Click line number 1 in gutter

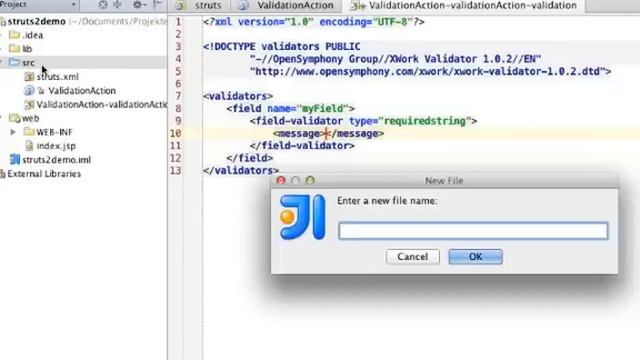pos(178,22)
